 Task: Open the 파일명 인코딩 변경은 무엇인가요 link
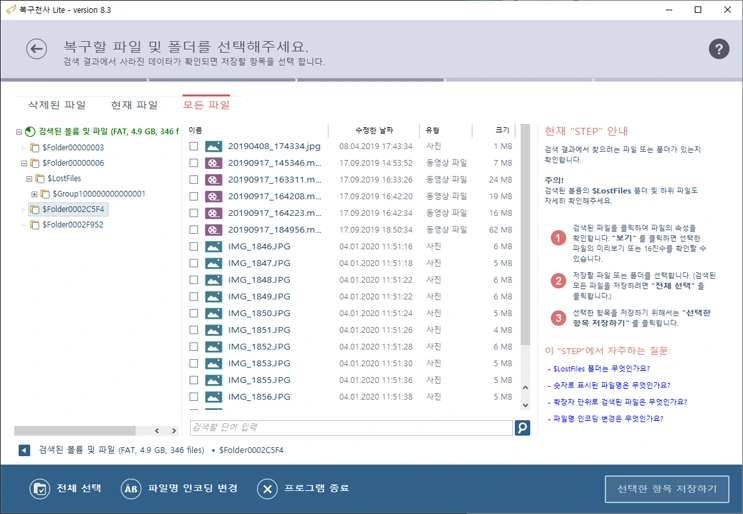pyautogui.click(x=608, y=418)
